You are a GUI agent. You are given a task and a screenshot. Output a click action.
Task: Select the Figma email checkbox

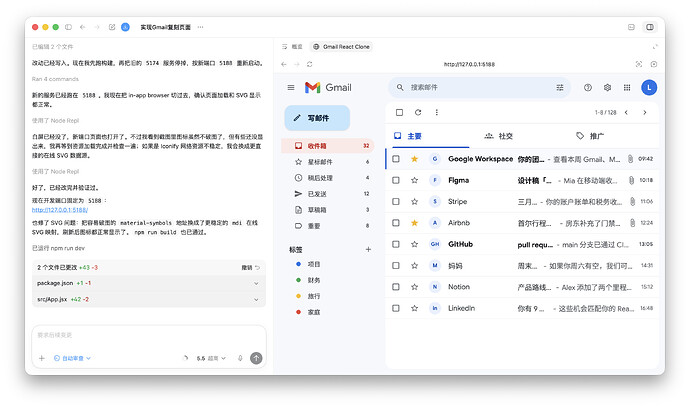point(396,180)
